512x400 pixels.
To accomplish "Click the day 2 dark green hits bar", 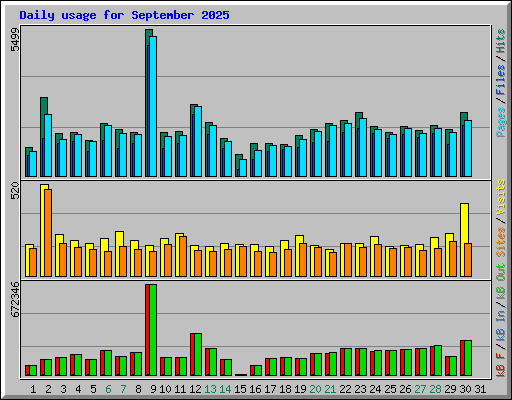I will [44, 118].
